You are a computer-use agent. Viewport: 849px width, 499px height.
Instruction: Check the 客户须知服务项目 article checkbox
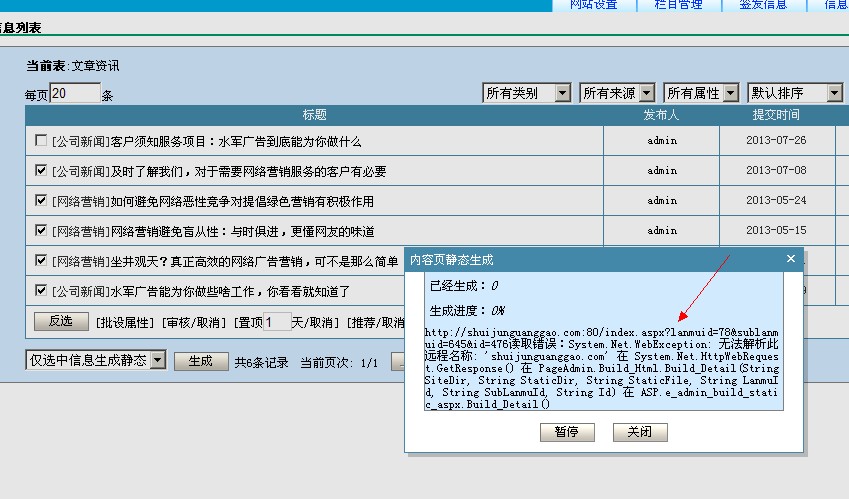point(41,141)
